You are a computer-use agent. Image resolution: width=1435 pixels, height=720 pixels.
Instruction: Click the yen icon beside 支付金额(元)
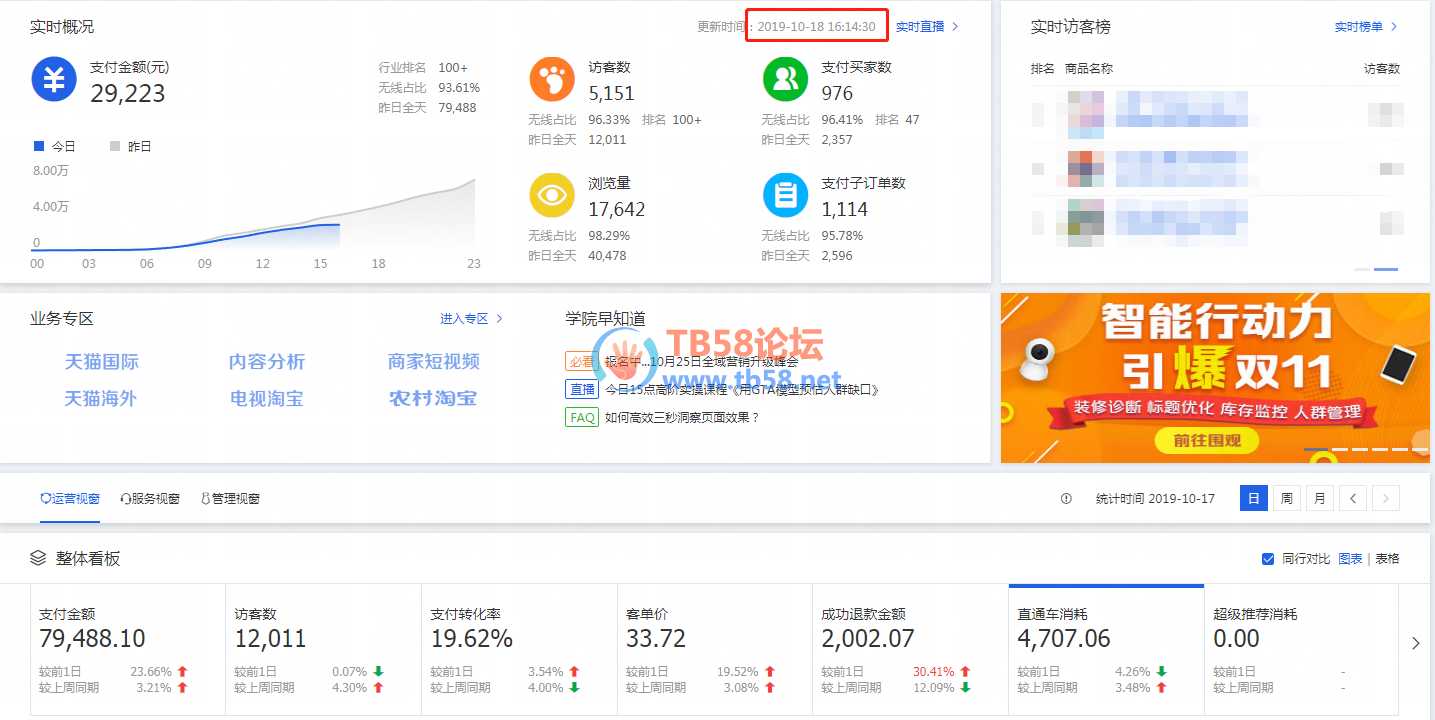pos(54,79)
